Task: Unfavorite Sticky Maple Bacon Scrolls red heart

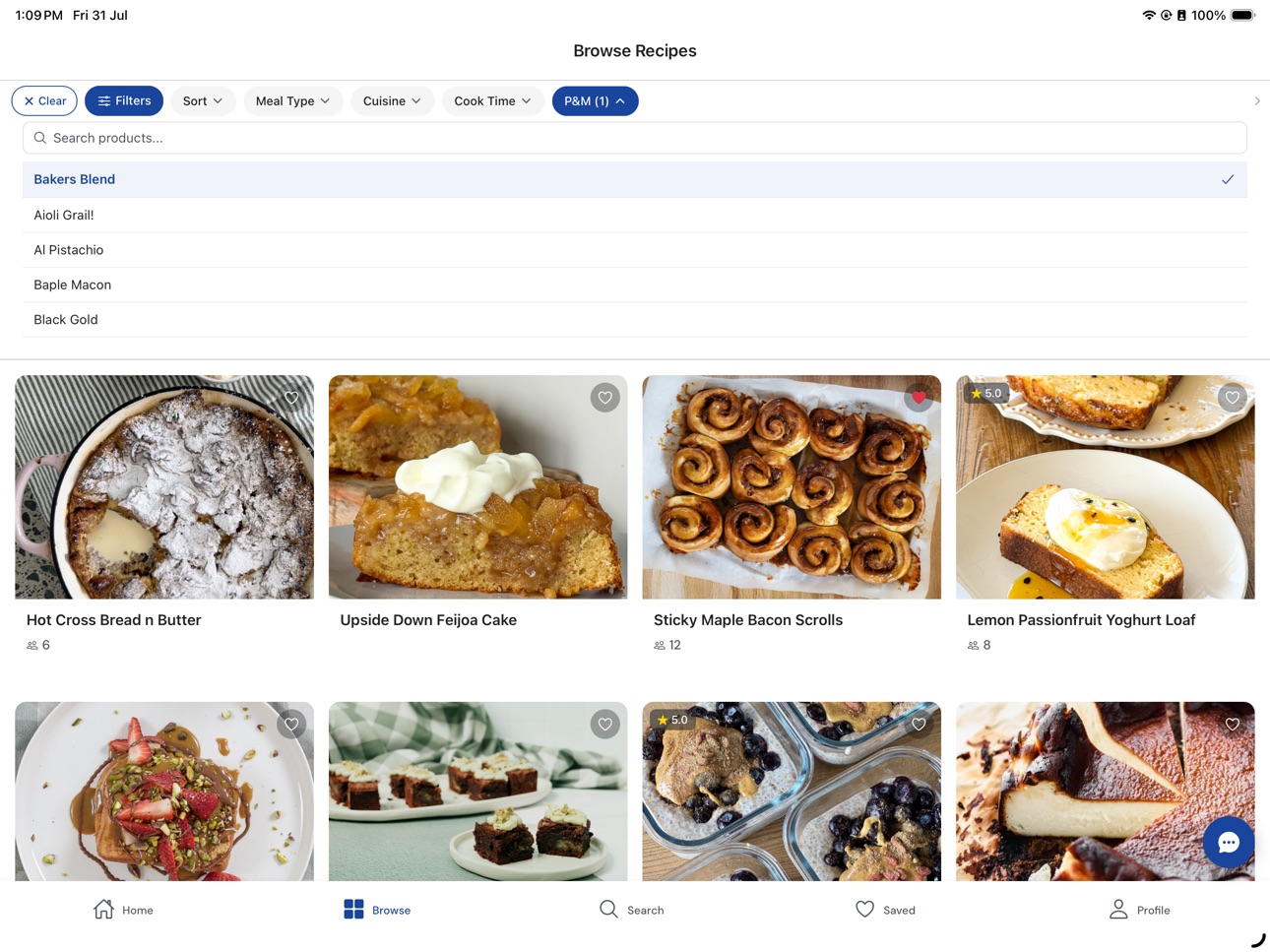Action: point(919,398)
